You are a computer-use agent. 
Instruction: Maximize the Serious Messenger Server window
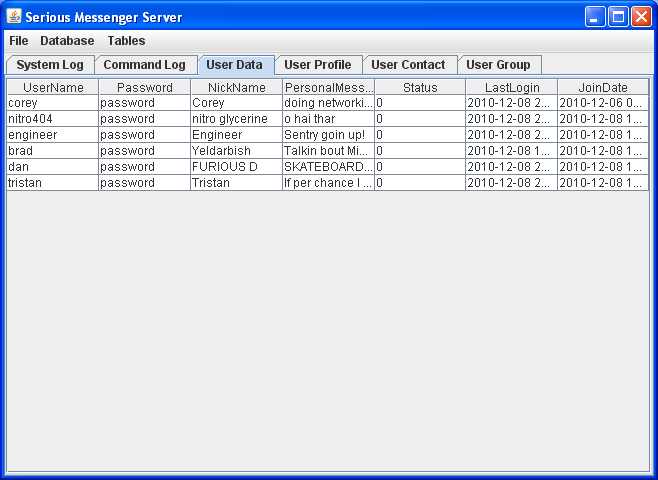[x=618, y=17]
